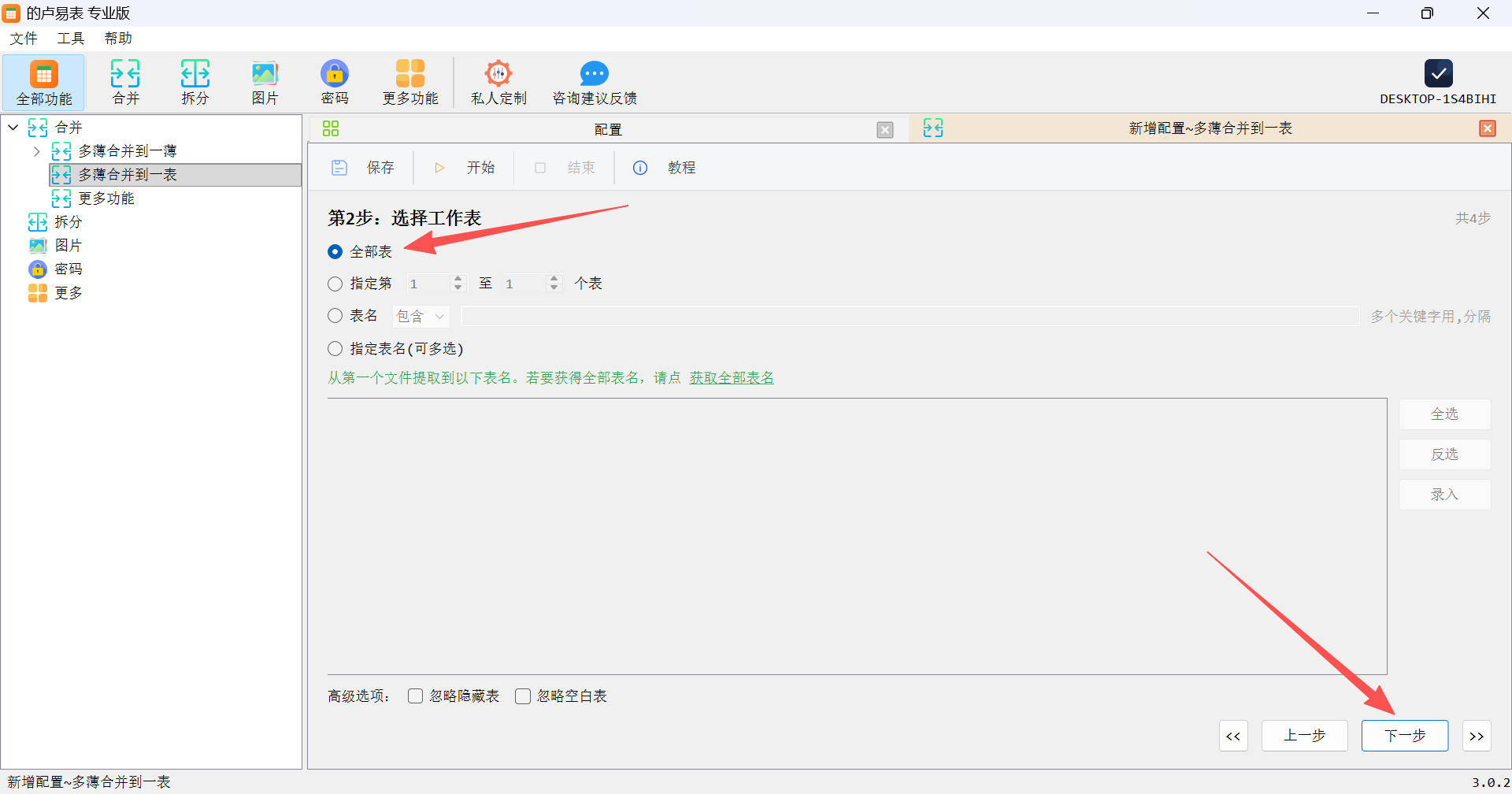Open the 全部功能 toolbar icon
1512x794 pixels.
click(x=44, y=82)
